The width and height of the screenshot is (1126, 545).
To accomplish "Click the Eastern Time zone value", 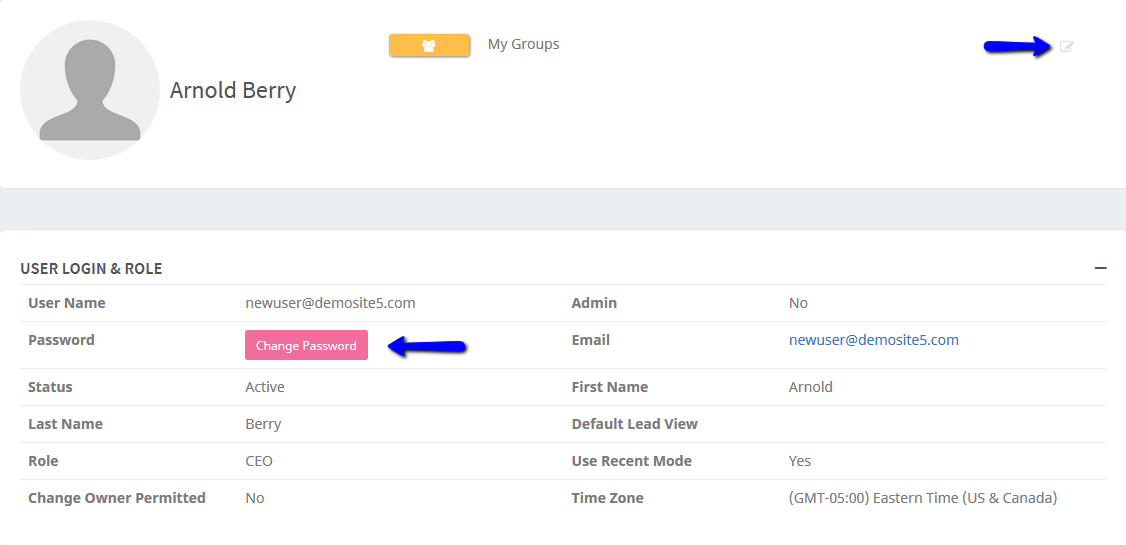I will pos(923,498).
